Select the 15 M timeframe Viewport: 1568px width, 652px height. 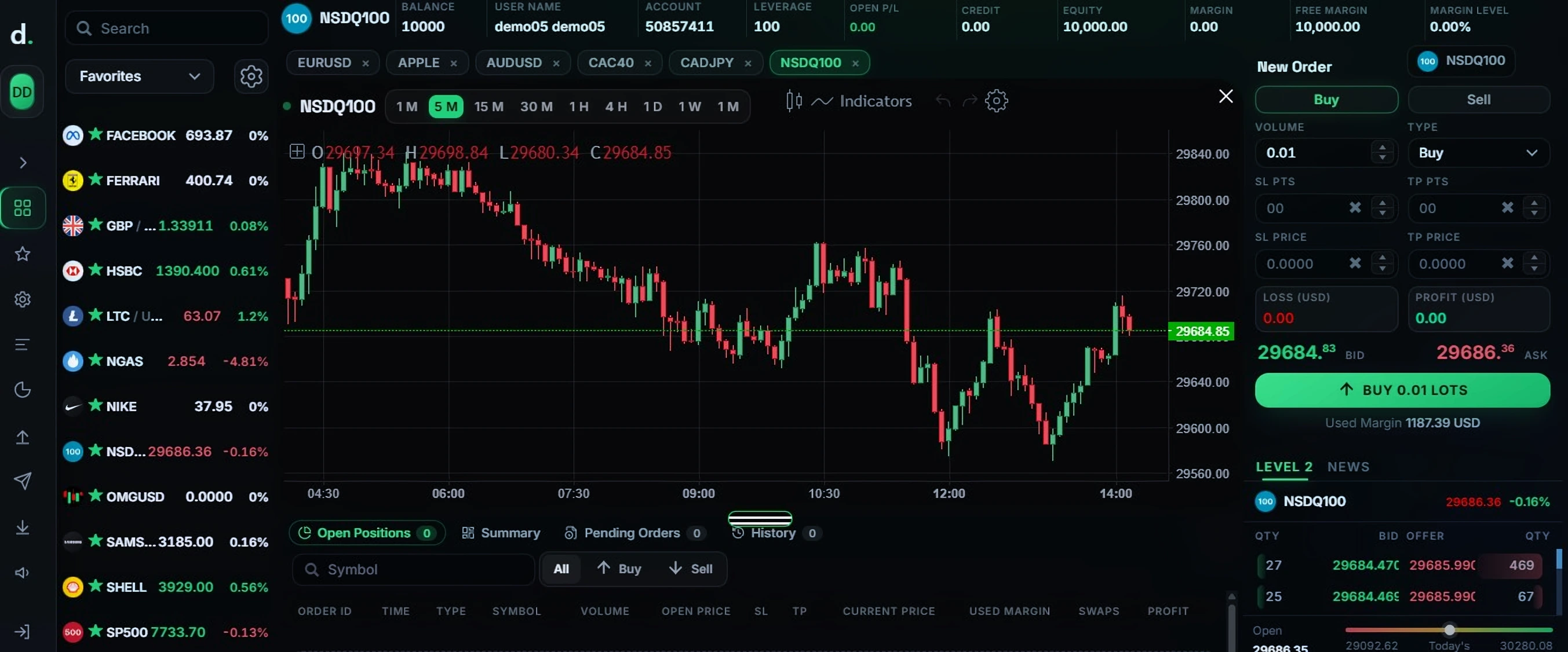click(489, 107)
